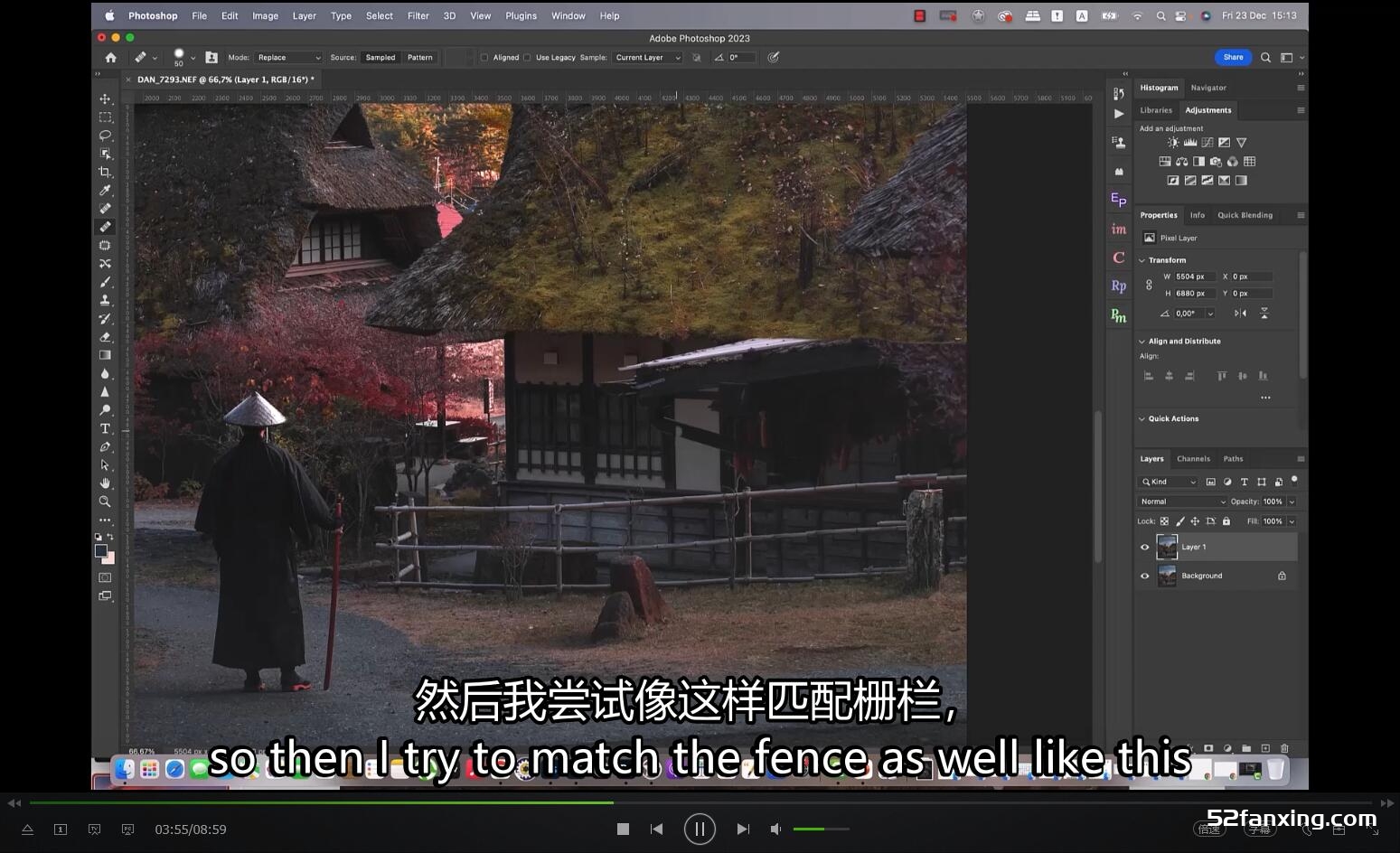Select the Crop tool
1400x853 pixels.
coord(105,172)
